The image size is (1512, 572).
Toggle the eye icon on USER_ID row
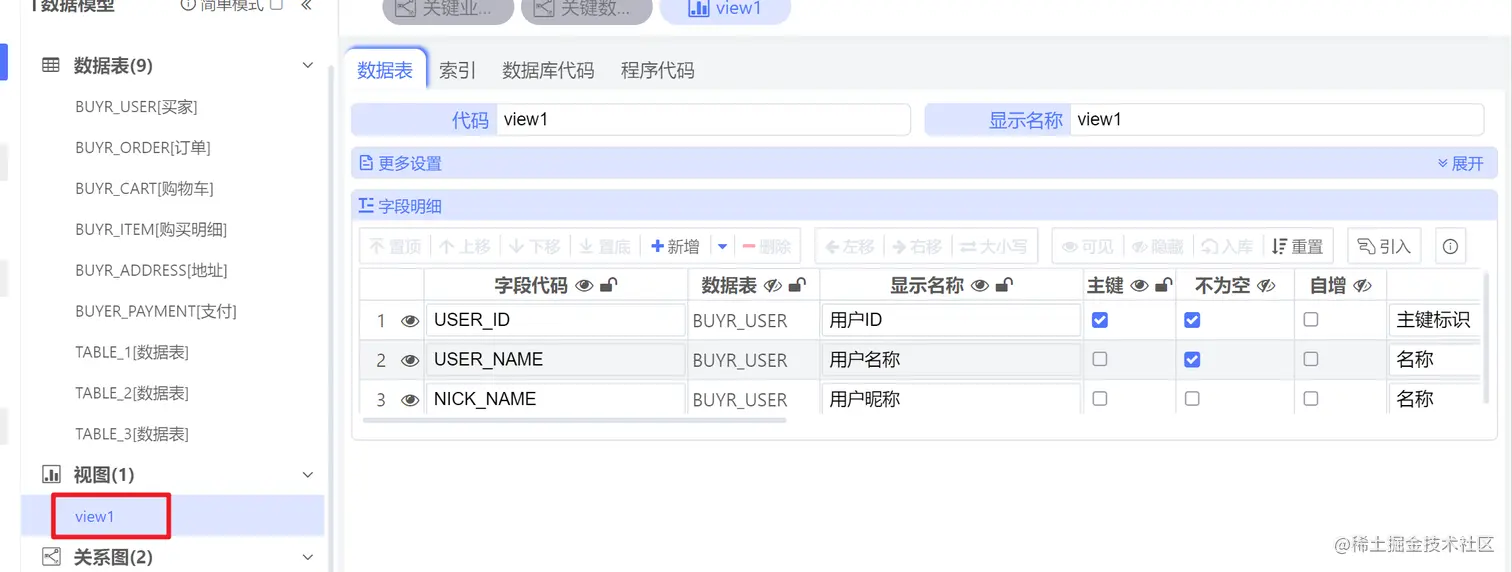[x=410, y=321]
